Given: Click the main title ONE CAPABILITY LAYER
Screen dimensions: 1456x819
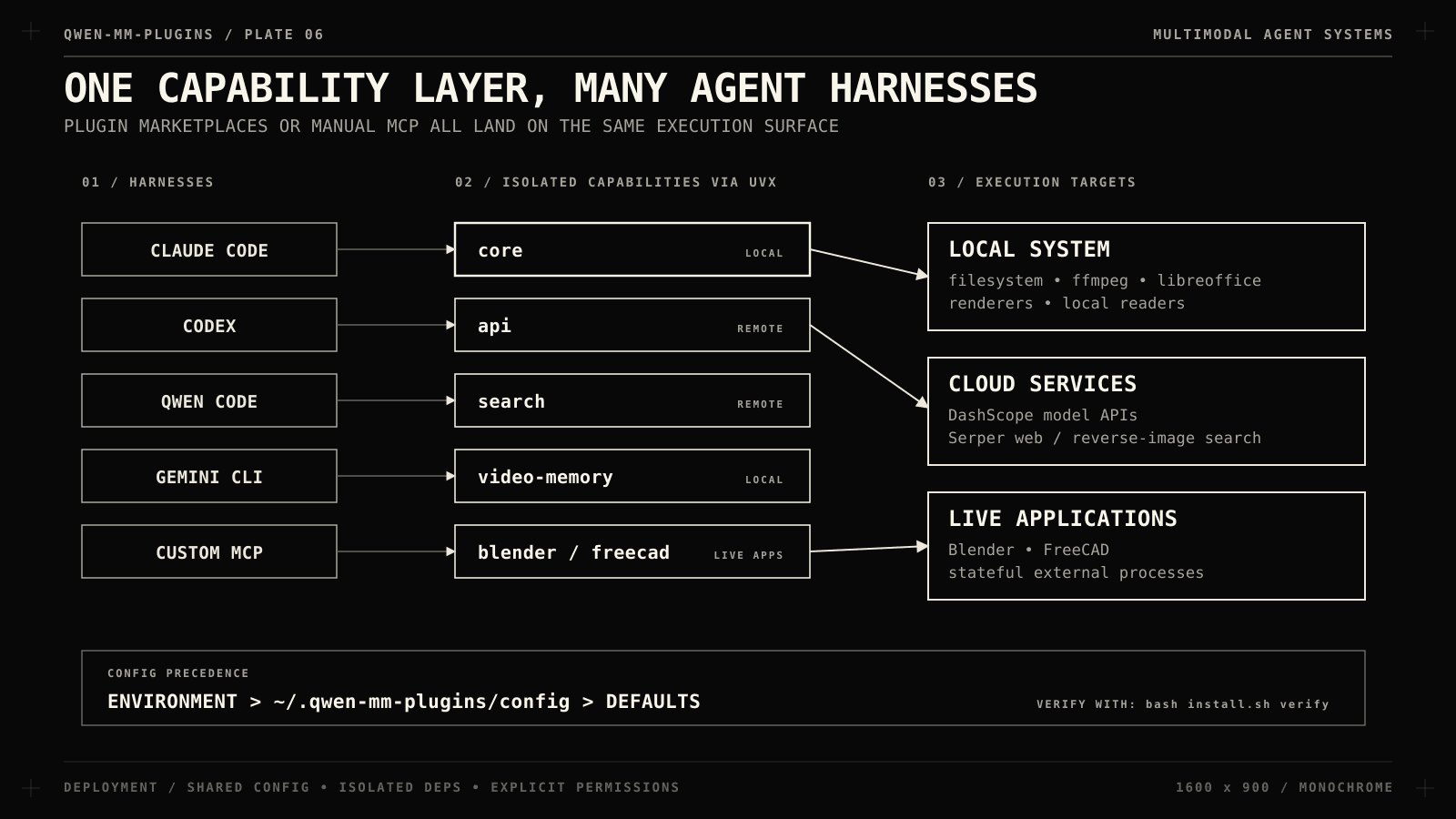Looking at the screenshot, I should click(x=551, y=88).
